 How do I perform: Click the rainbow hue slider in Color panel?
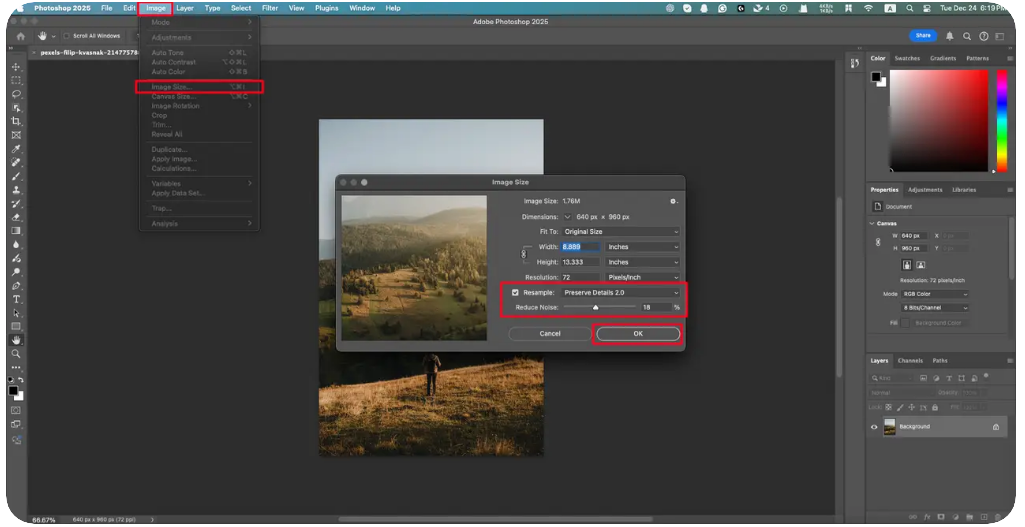(x=1002, y=121)
